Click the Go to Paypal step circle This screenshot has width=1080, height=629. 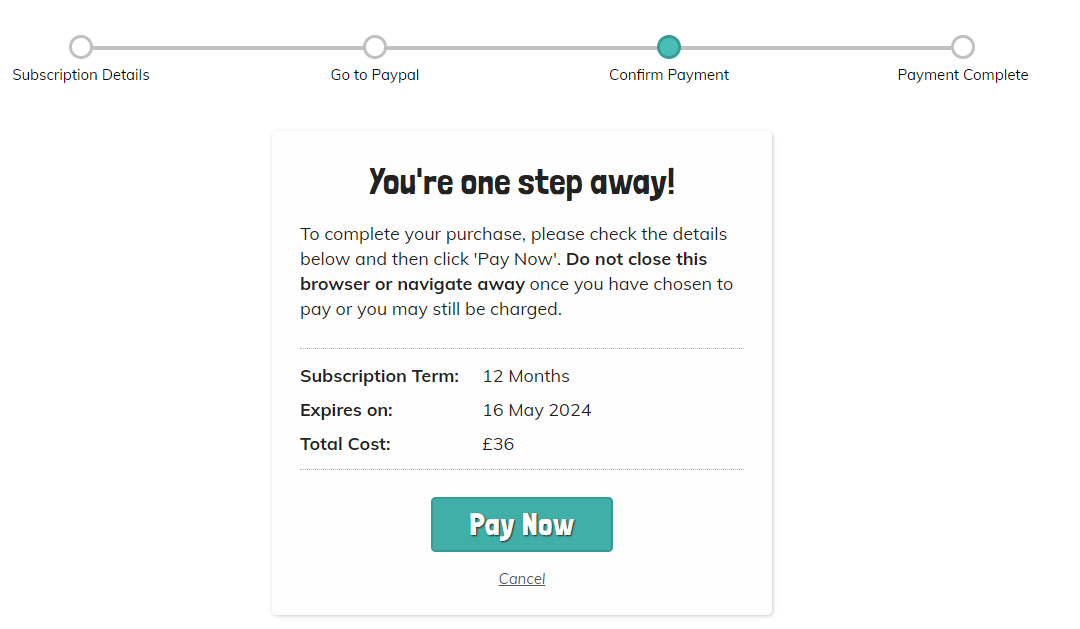tap(375, 47)
